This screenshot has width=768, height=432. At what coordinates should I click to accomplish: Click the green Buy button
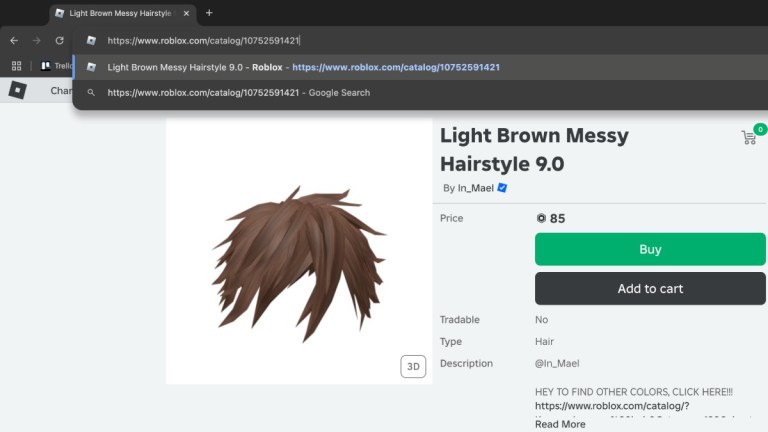(650, 249)
